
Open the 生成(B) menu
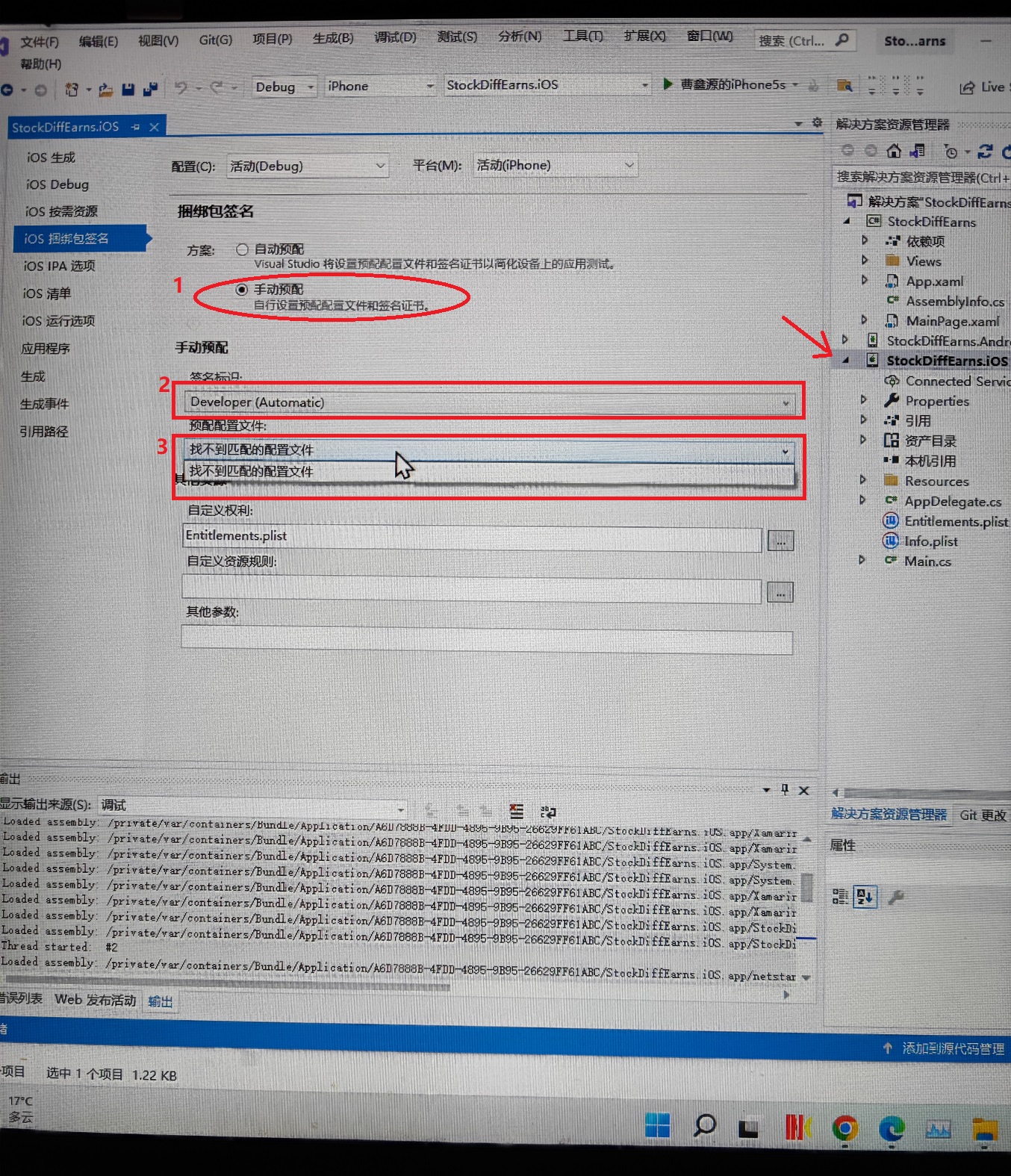click(333, 38)
